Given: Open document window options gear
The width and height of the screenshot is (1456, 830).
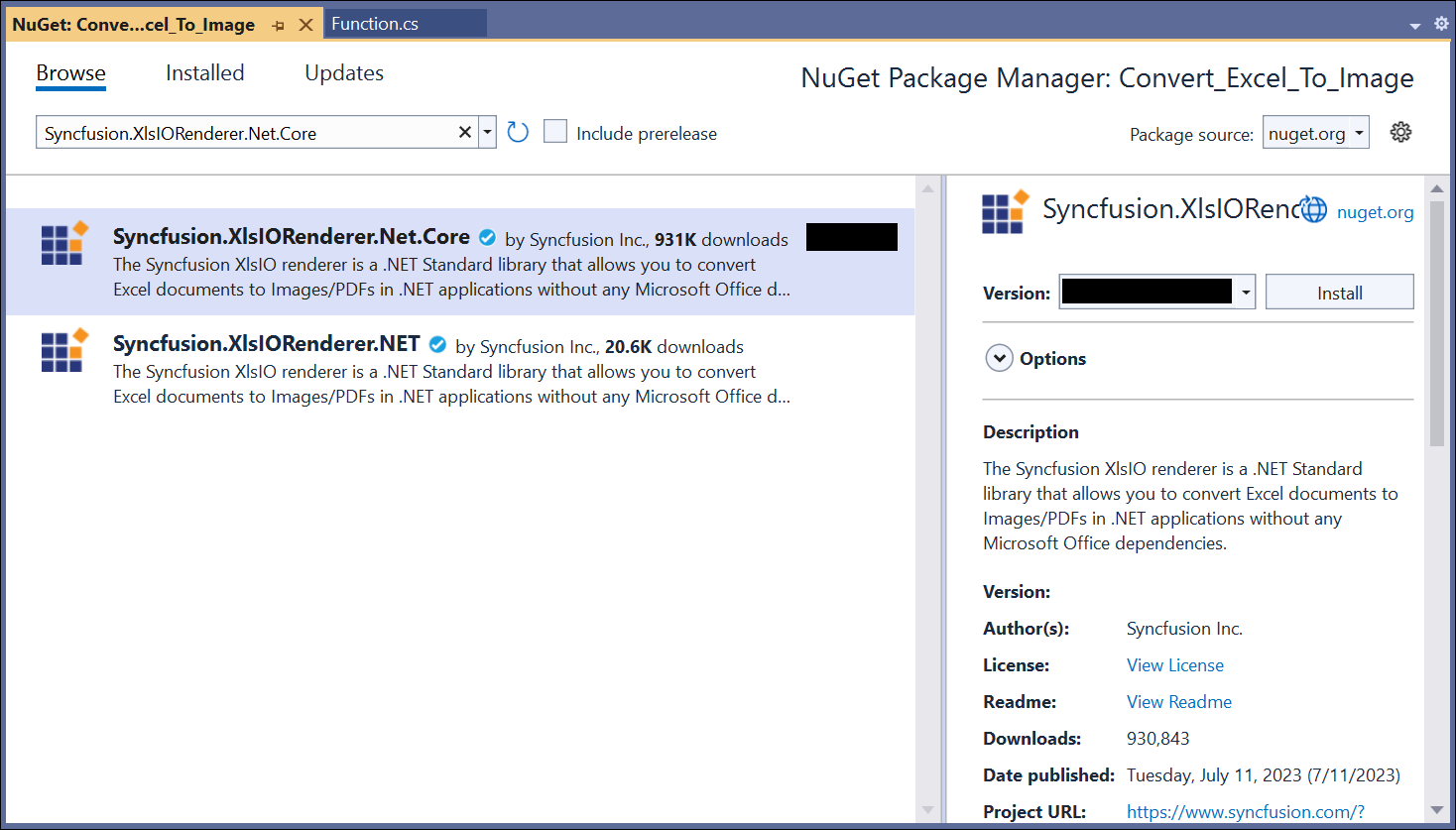Looking at the screenshot, I should coord(1441,24).
